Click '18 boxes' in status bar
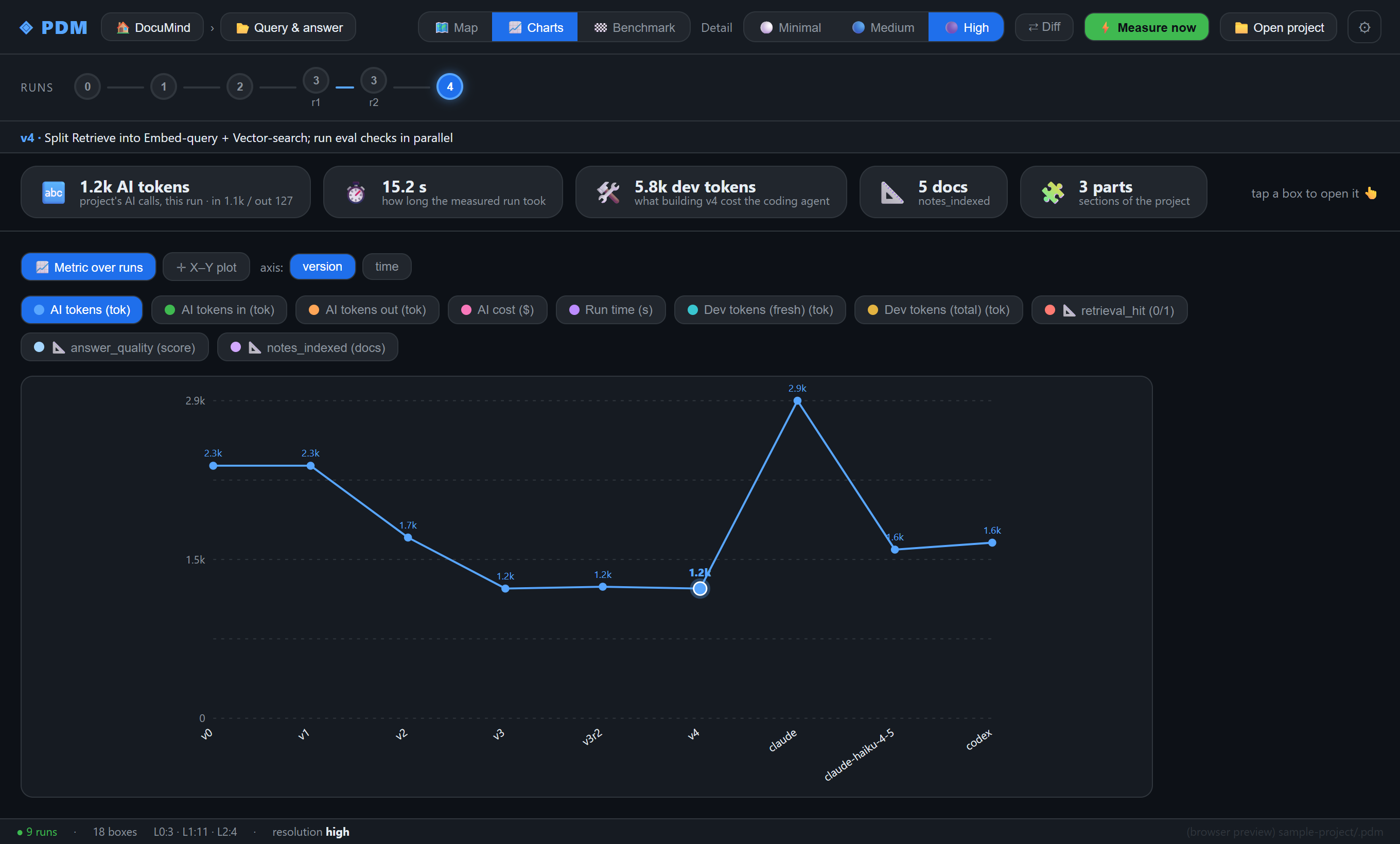 pyautogui.click(x=115, y=832)
